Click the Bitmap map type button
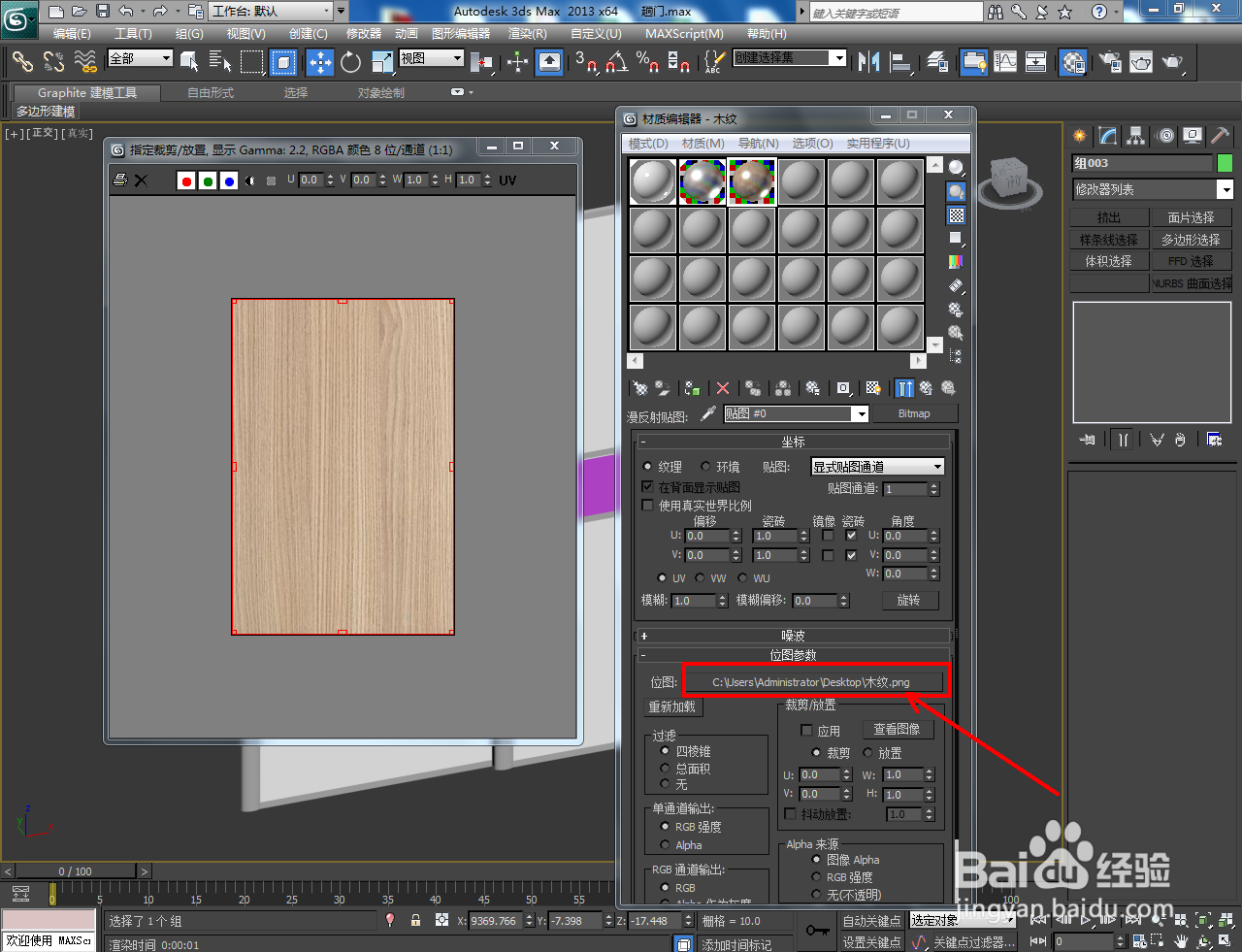Viewport: 1242px width, 952px height. point(914,413)
